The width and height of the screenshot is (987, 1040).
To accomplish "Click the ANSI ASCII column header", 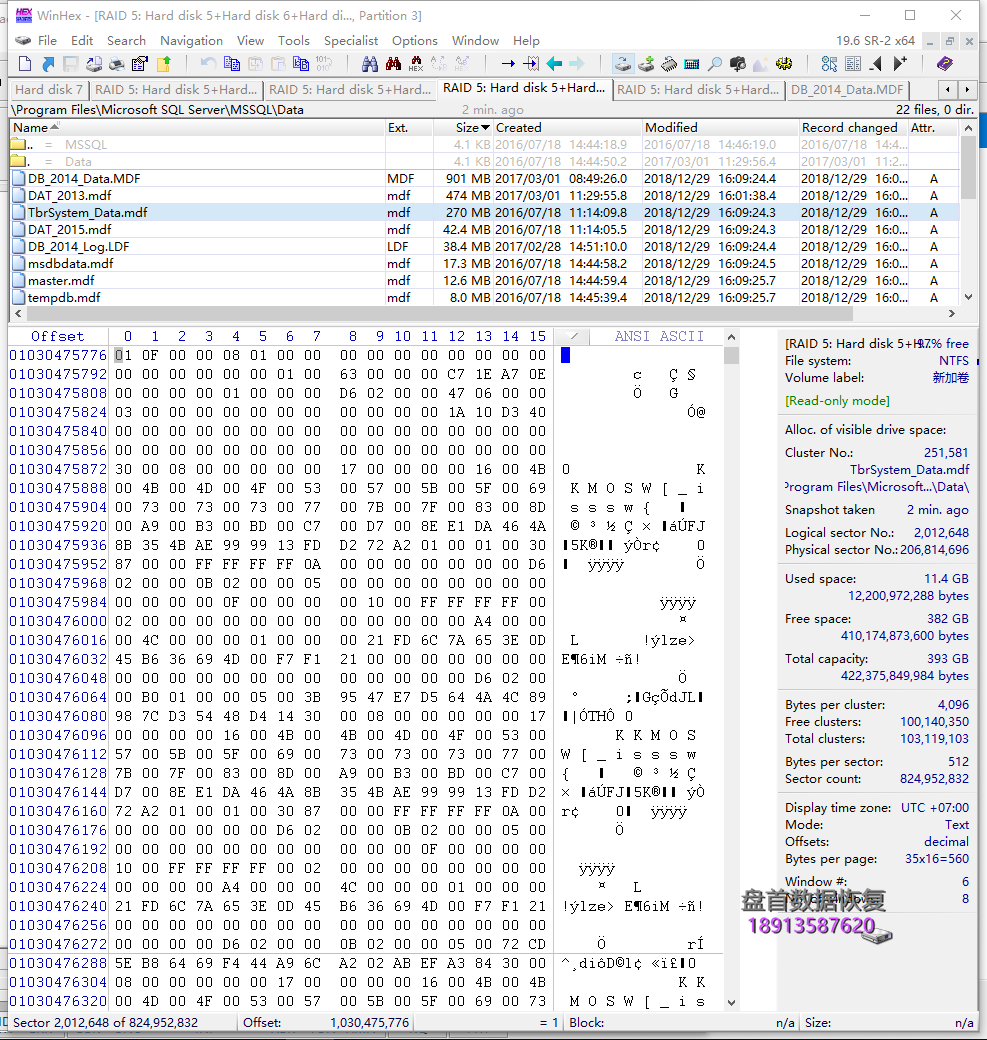I will (x=659, y=336).
